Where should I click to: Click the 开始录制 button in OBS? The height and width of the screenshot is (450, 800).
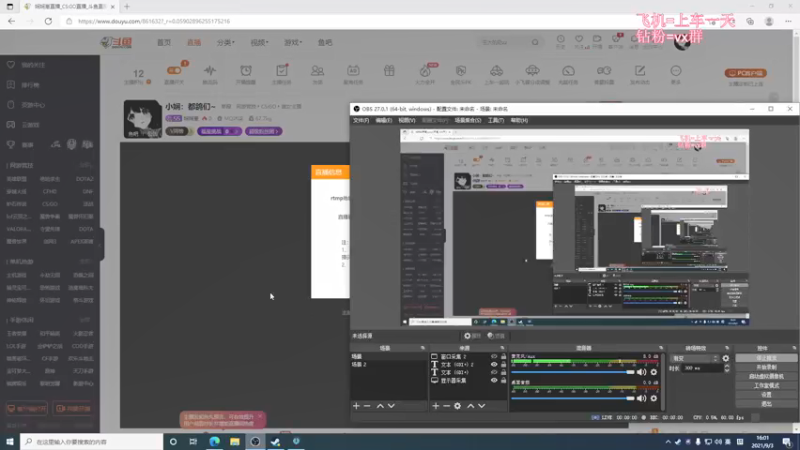[766, 367]
